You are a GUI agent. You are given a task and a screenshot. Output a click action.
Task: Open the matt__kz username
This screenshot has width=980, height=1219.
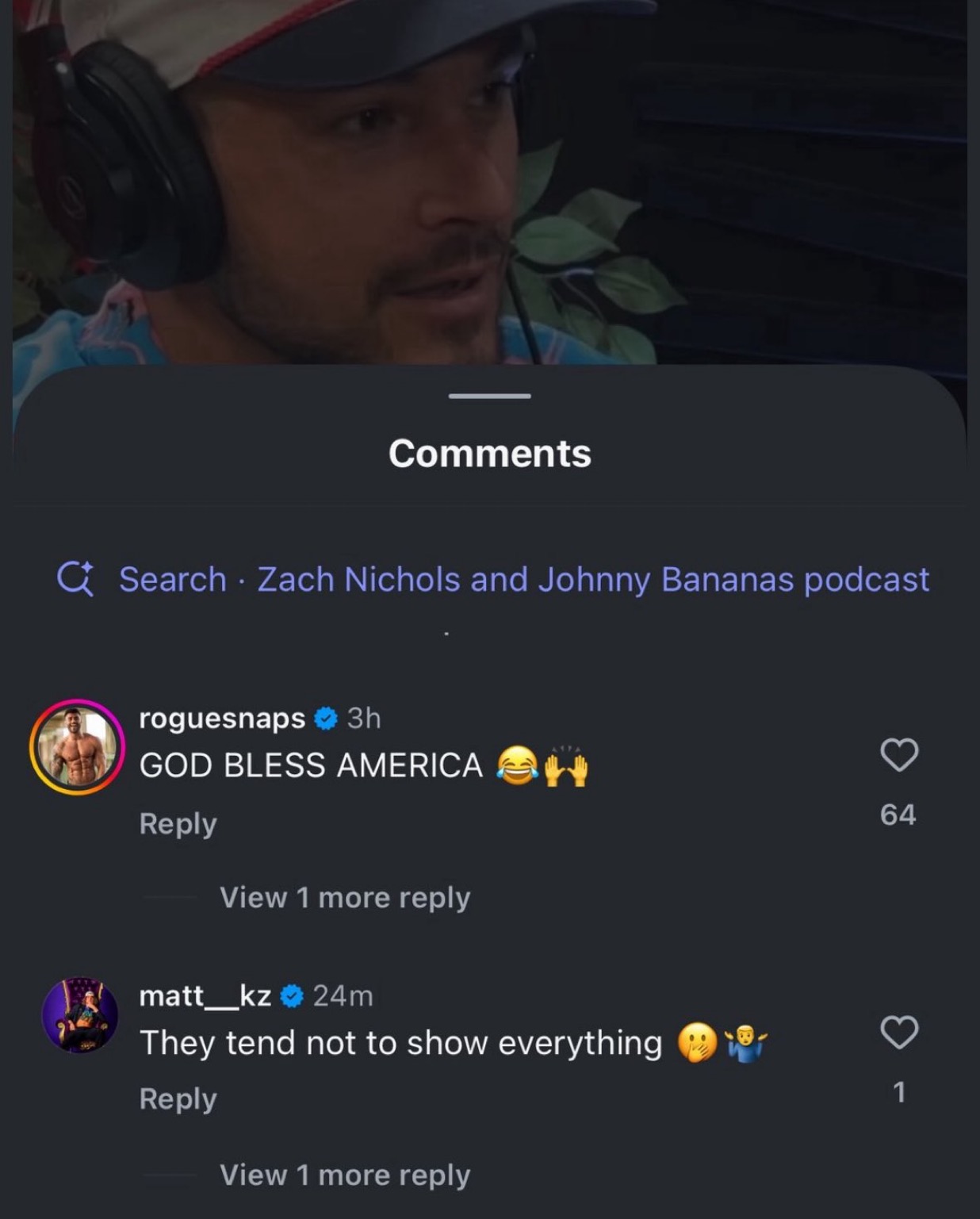[x=205, y=995]
